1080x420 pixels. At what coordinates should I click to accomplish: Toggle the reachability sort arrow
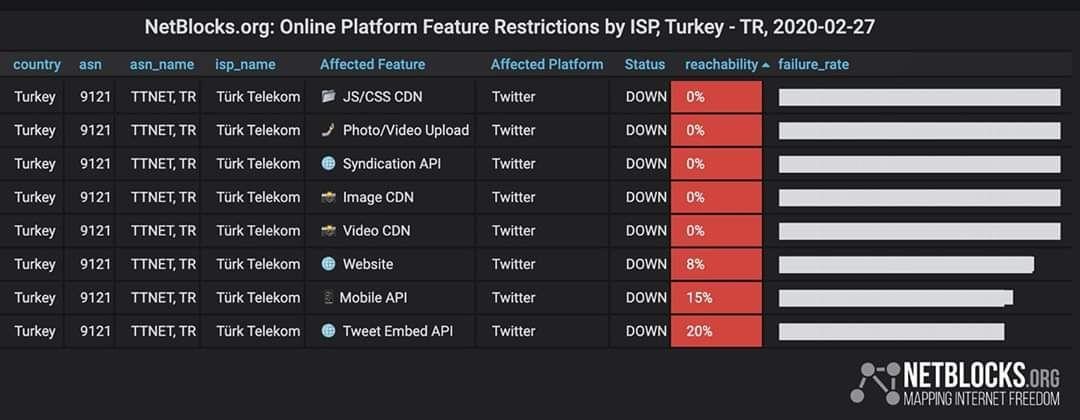click(766, 65)
